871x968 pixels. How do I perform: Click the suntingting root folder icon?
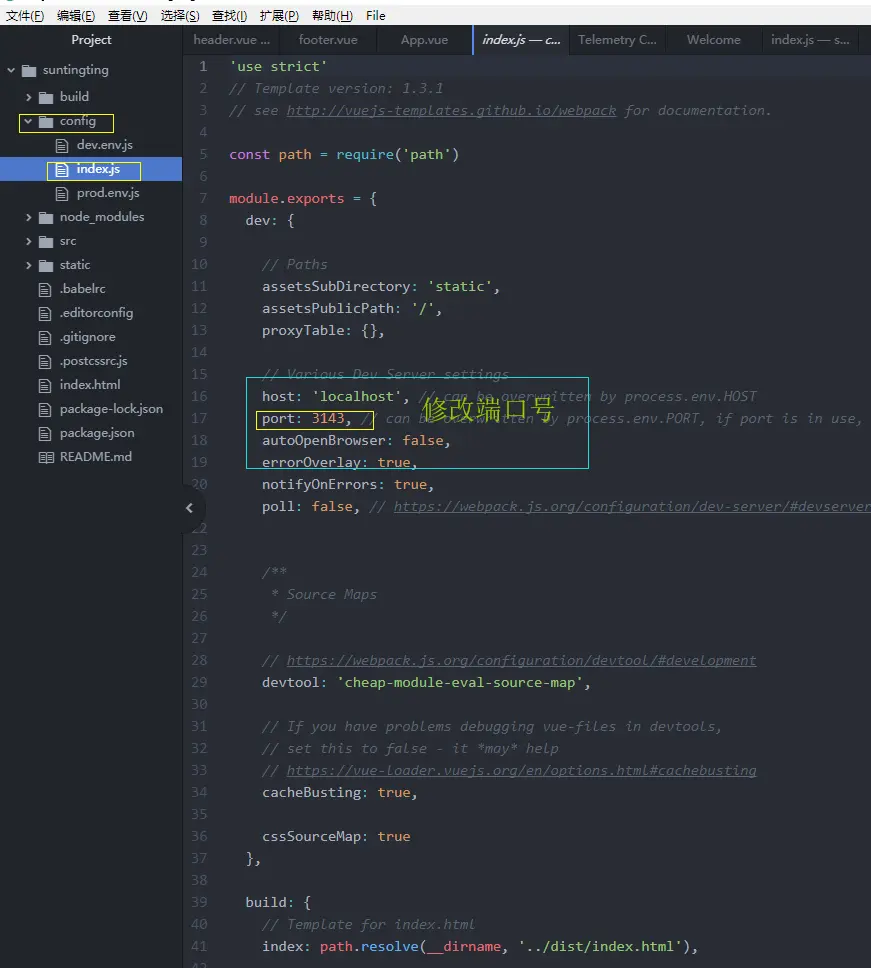(x=29, y=70)
